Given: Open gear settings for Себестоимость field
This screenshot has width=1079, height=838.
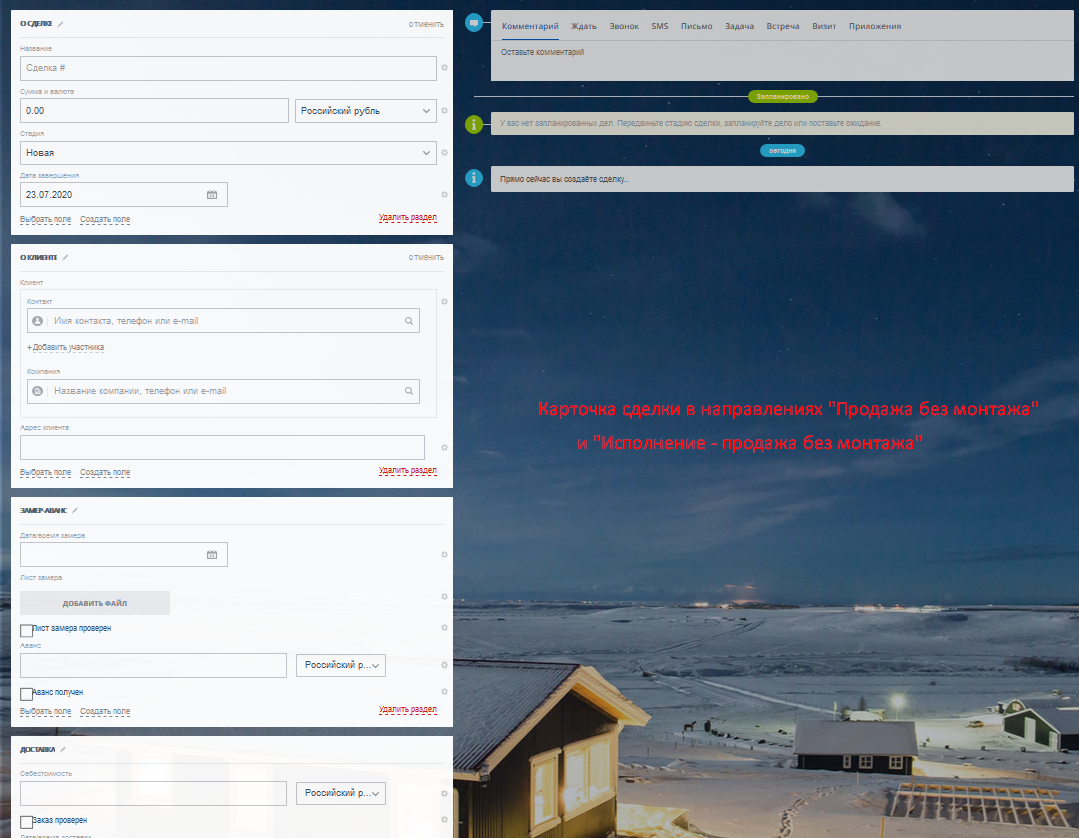Looking at the screenshot, I should 445,793.
